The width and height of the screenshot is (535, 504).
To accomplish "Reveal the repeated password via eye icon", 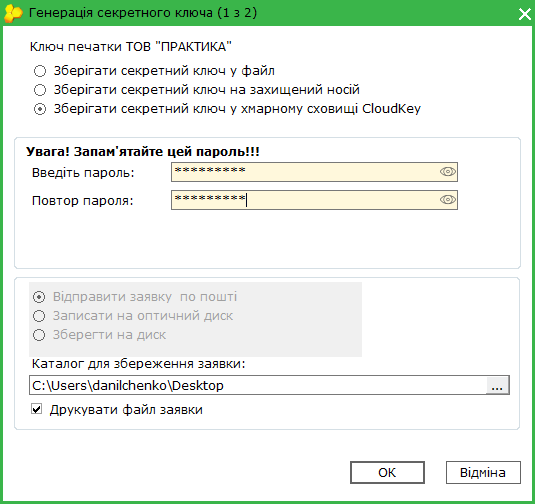I will pos(447,199).
